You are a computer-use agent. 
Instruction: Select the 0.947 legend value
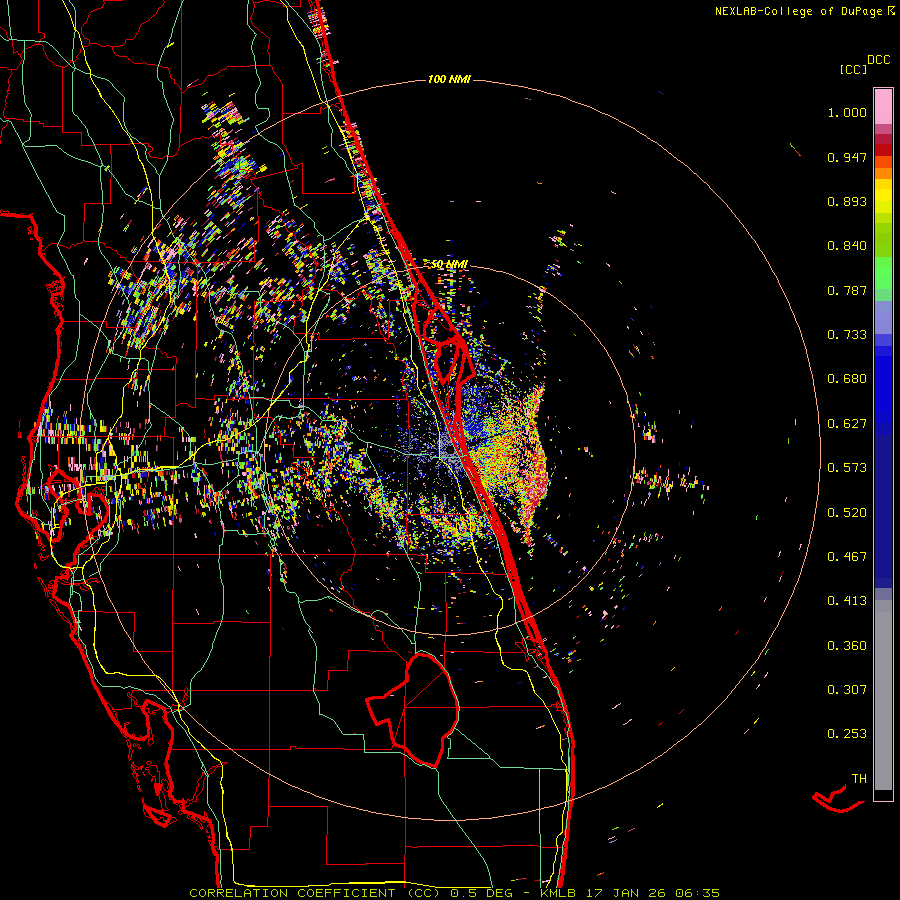click(847, 157)
